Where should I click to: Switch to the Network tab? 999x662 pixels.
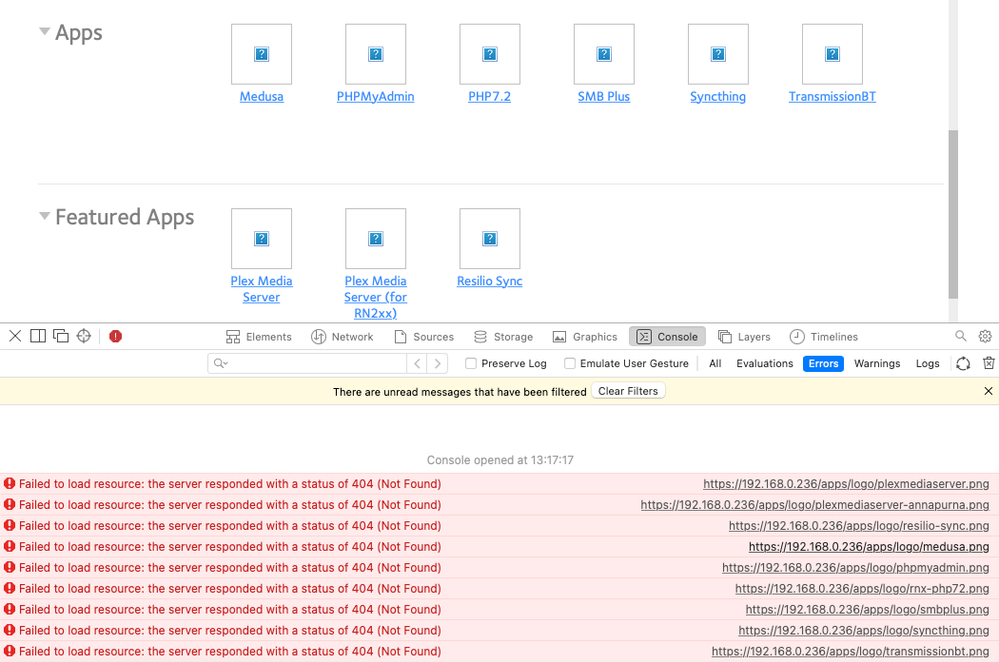(342, 336)
